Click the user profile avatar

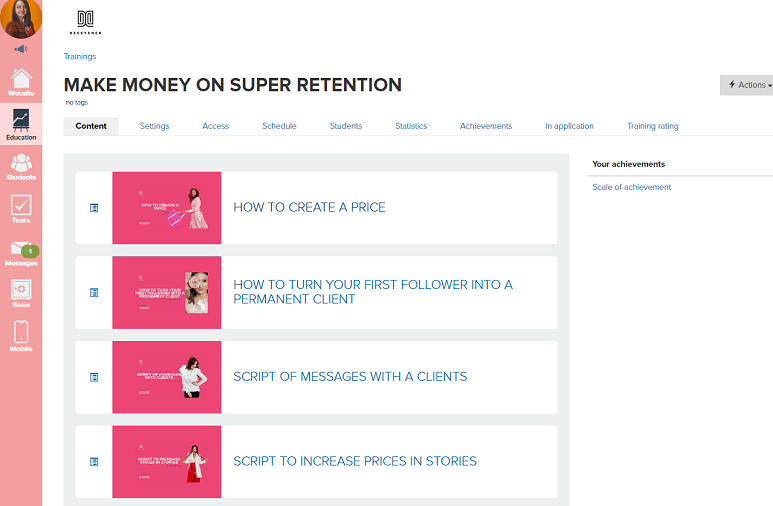click(x=21, y=18)
